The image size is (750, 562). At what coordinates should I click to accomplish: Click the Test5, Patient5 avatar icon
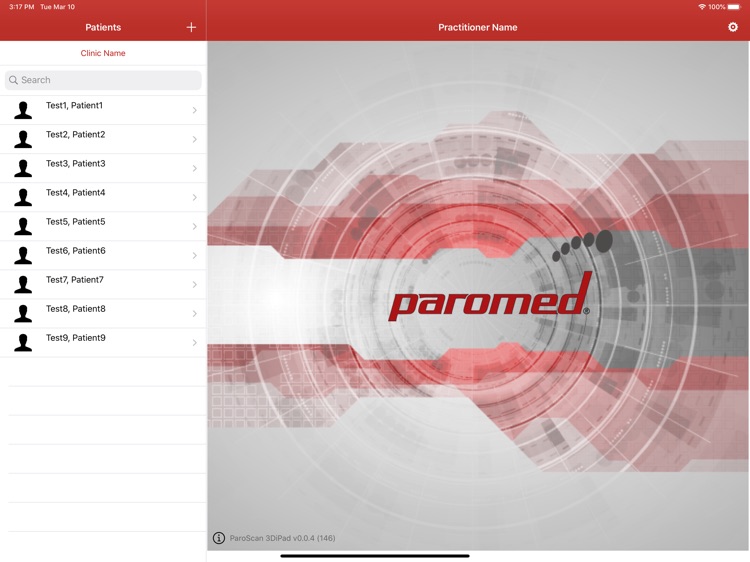pos(23,226)
